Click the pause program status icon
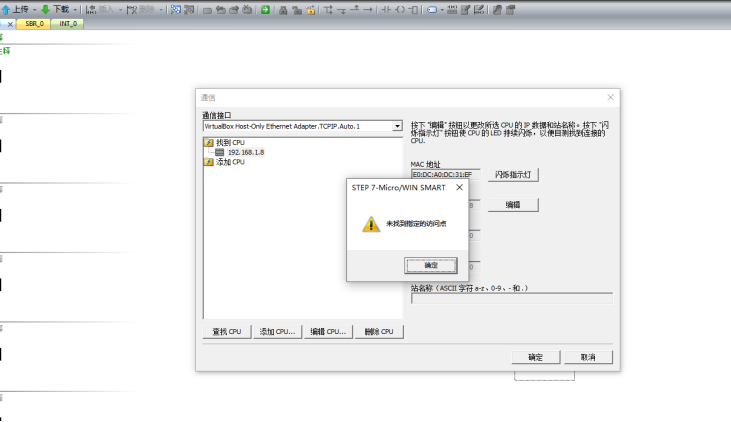This screenshot has width=731, height=422. (x=189, y=9)
